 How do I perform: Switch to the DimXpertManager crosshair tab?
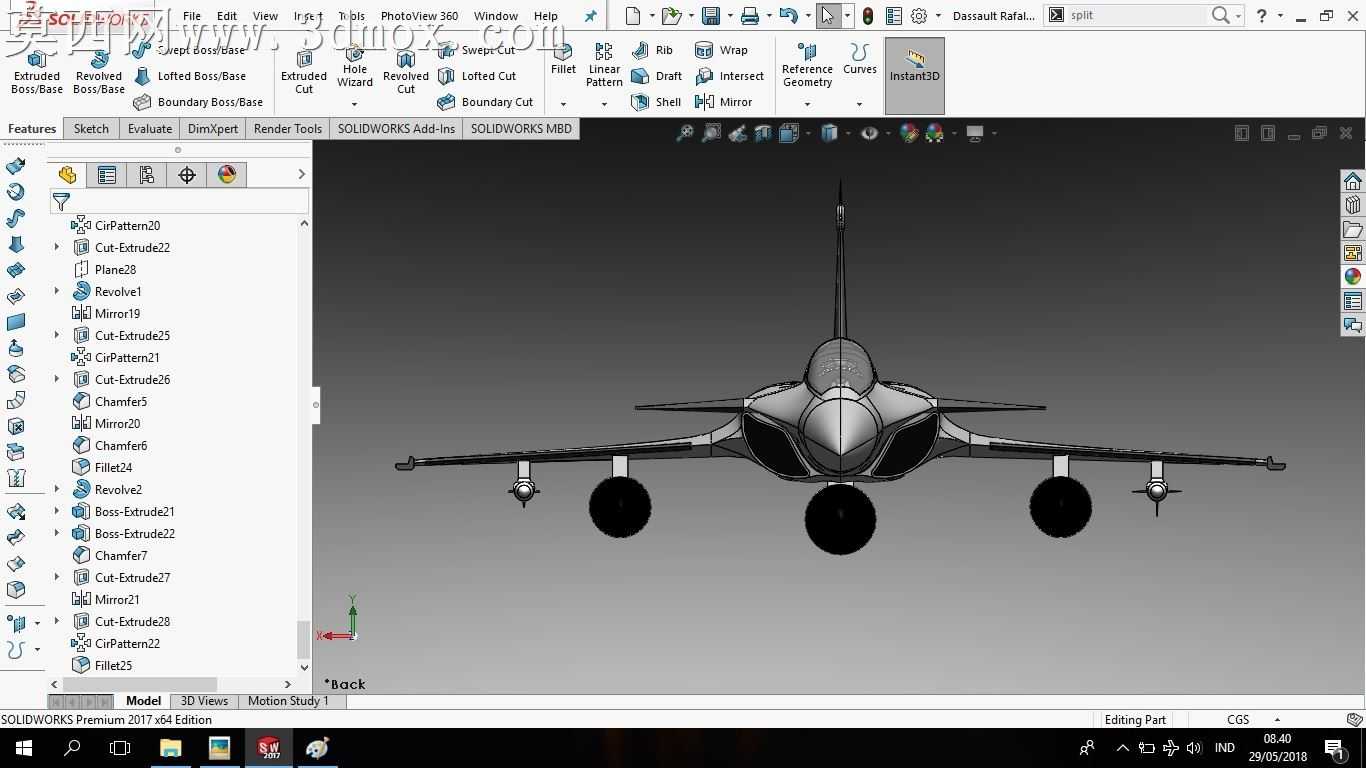(x=187, y=175)
